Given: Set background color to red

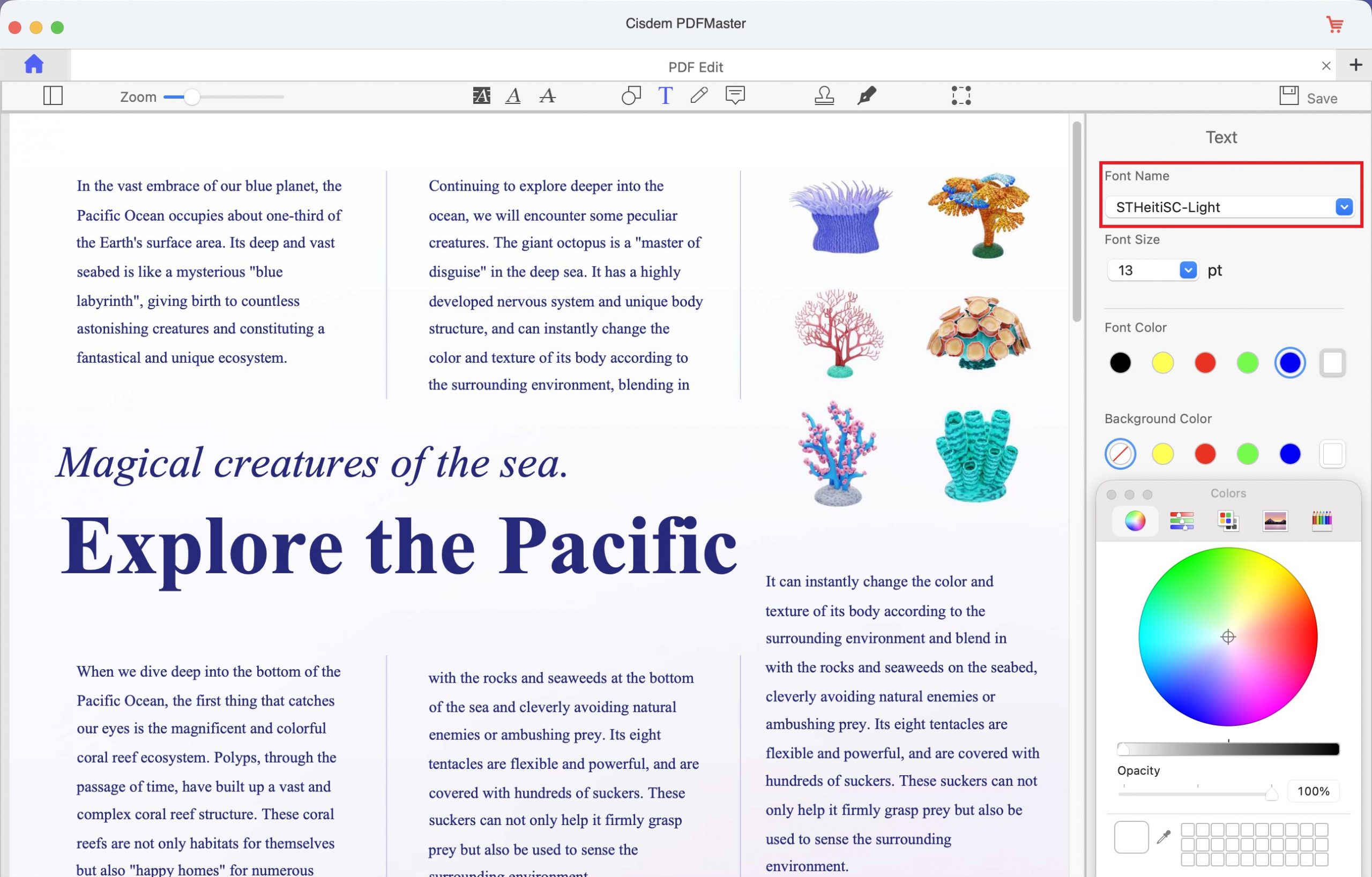Looking at the screenshot, I should click(1205, 454).
